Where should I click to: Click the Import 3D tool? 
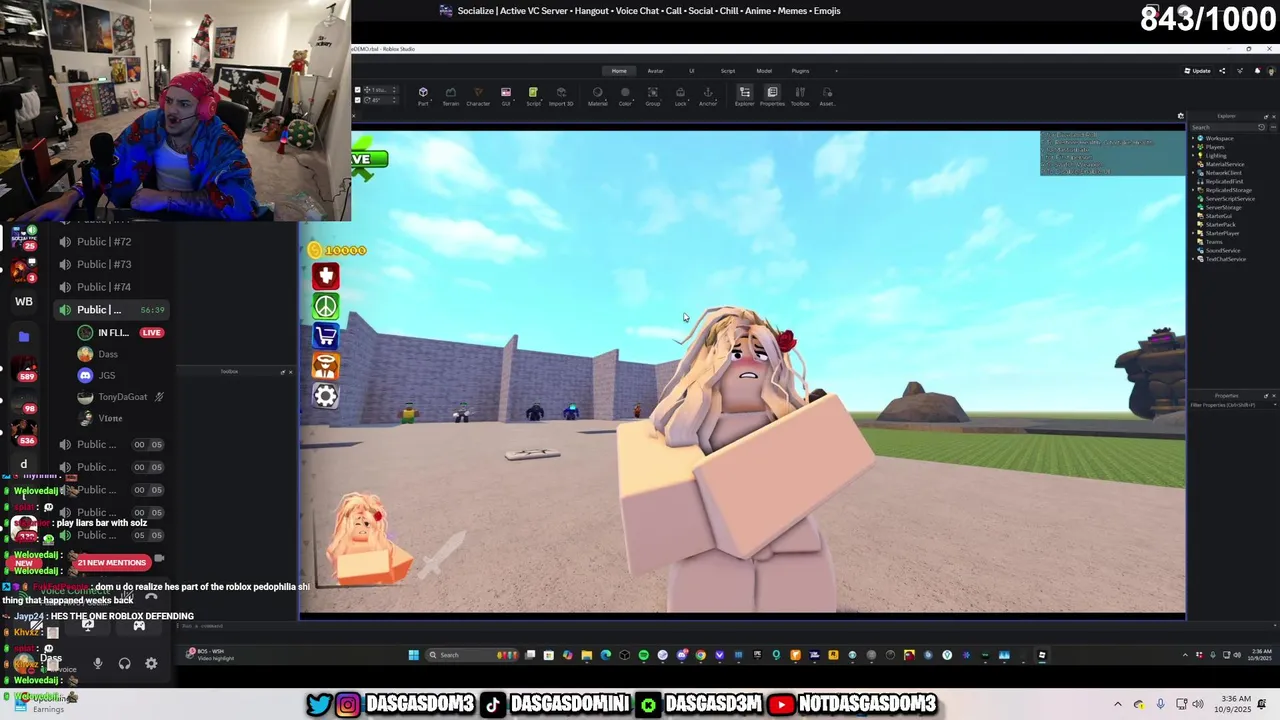[561, 95]
